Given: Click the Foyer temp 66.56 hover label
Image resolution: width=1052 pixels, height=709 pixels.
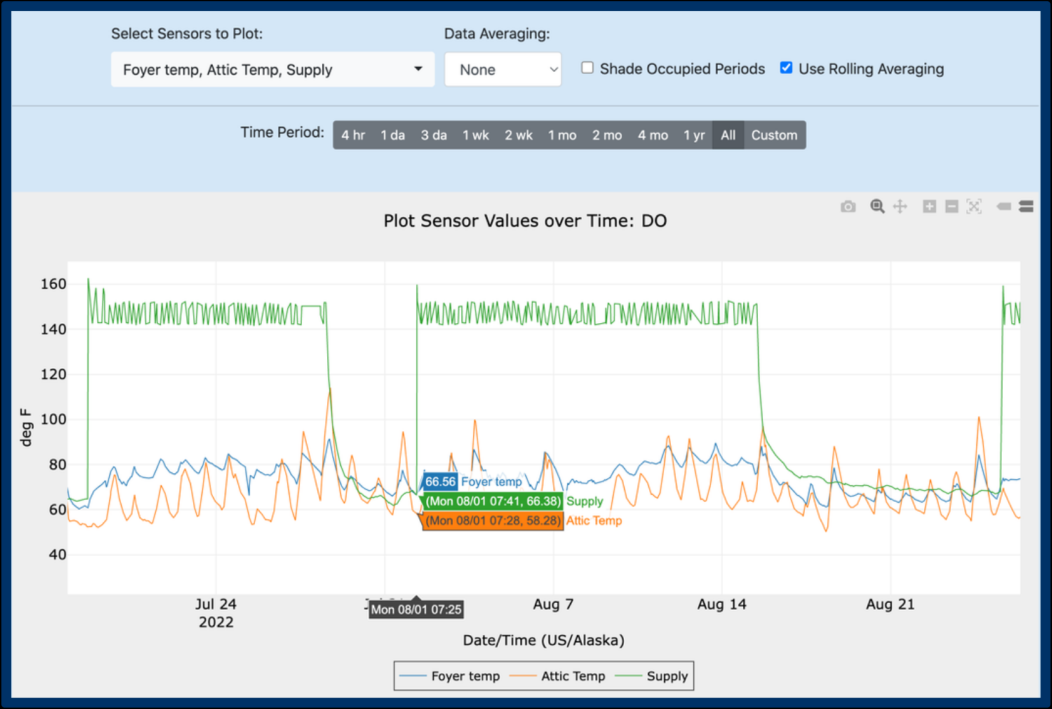Looking at the screenshot, I should coord(440,482).
